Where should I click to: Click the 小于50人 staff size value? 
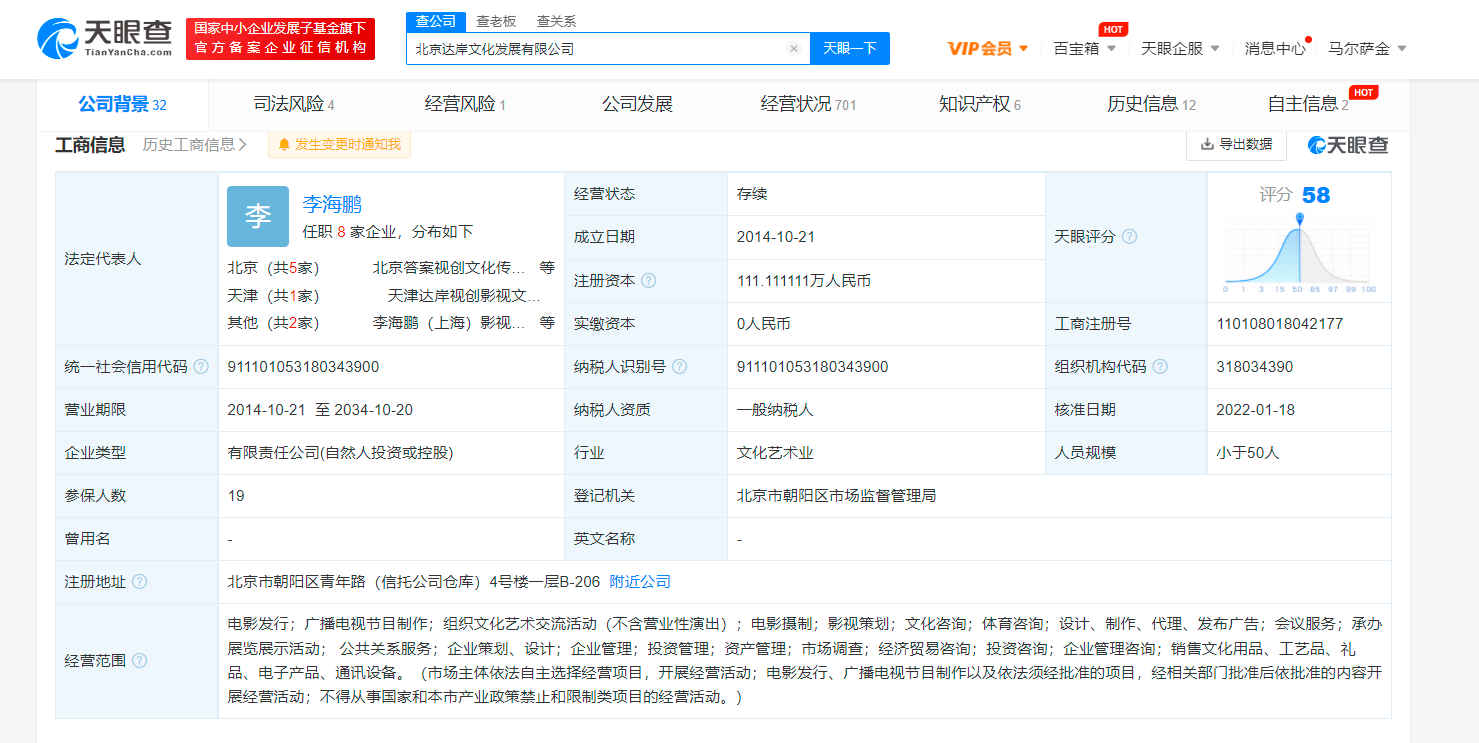[1248, 453]
